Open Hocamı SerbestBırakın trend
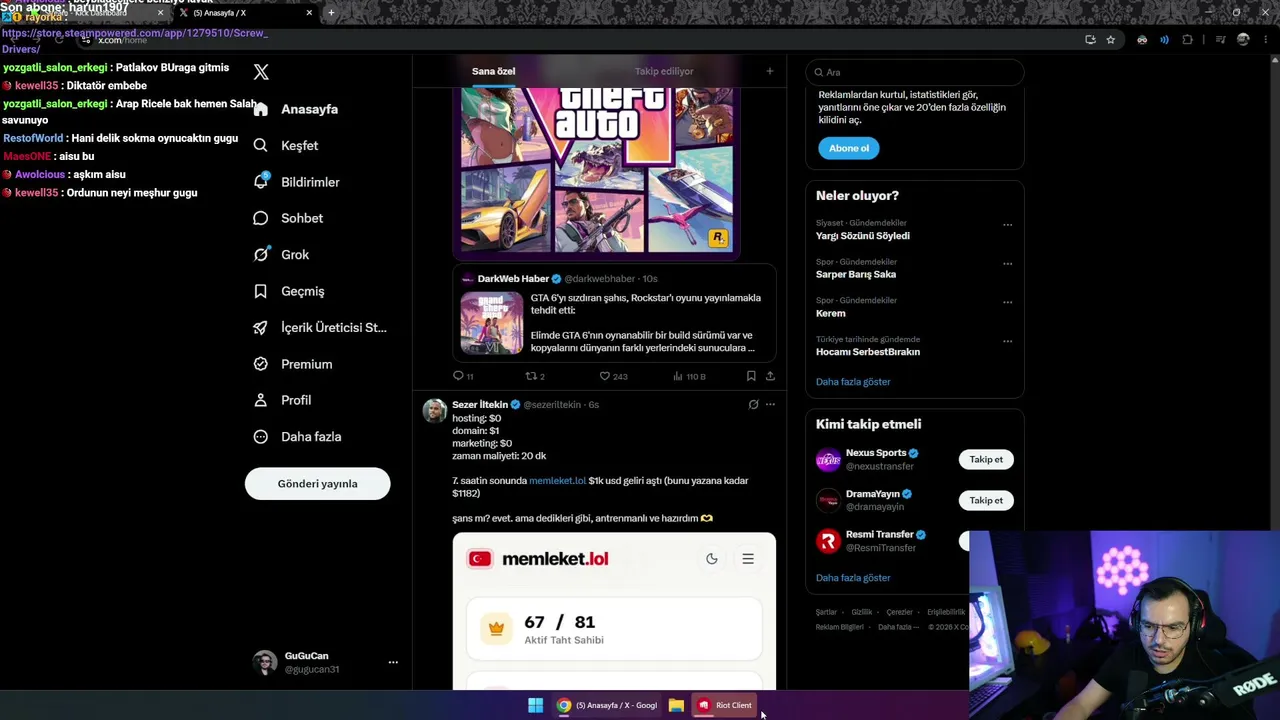This screenshot has height=720, width=1280. [x=868, y=352]
